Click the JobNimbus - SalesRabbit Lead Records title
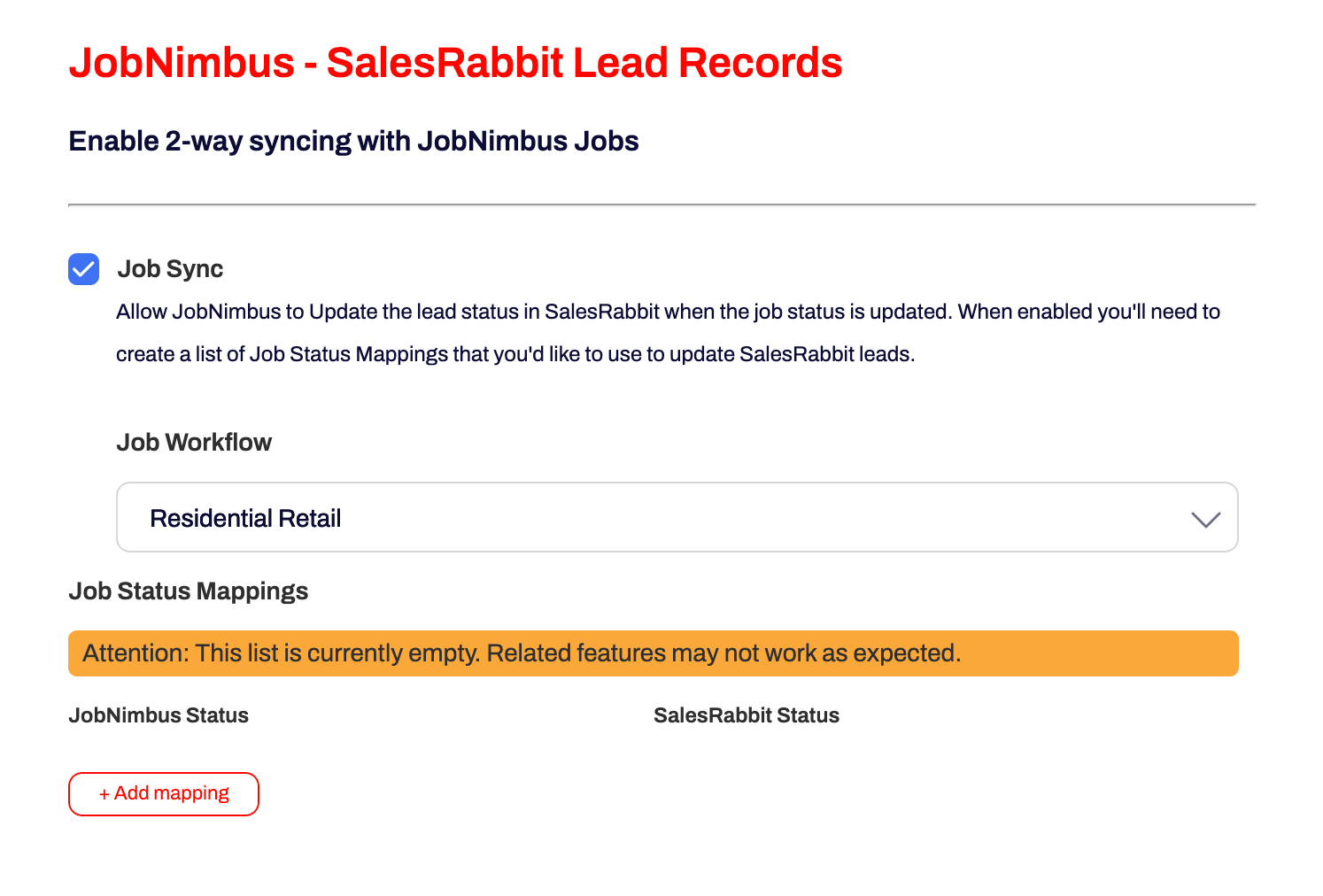This screenshot has width=1323, height=896. pos(456,62)
